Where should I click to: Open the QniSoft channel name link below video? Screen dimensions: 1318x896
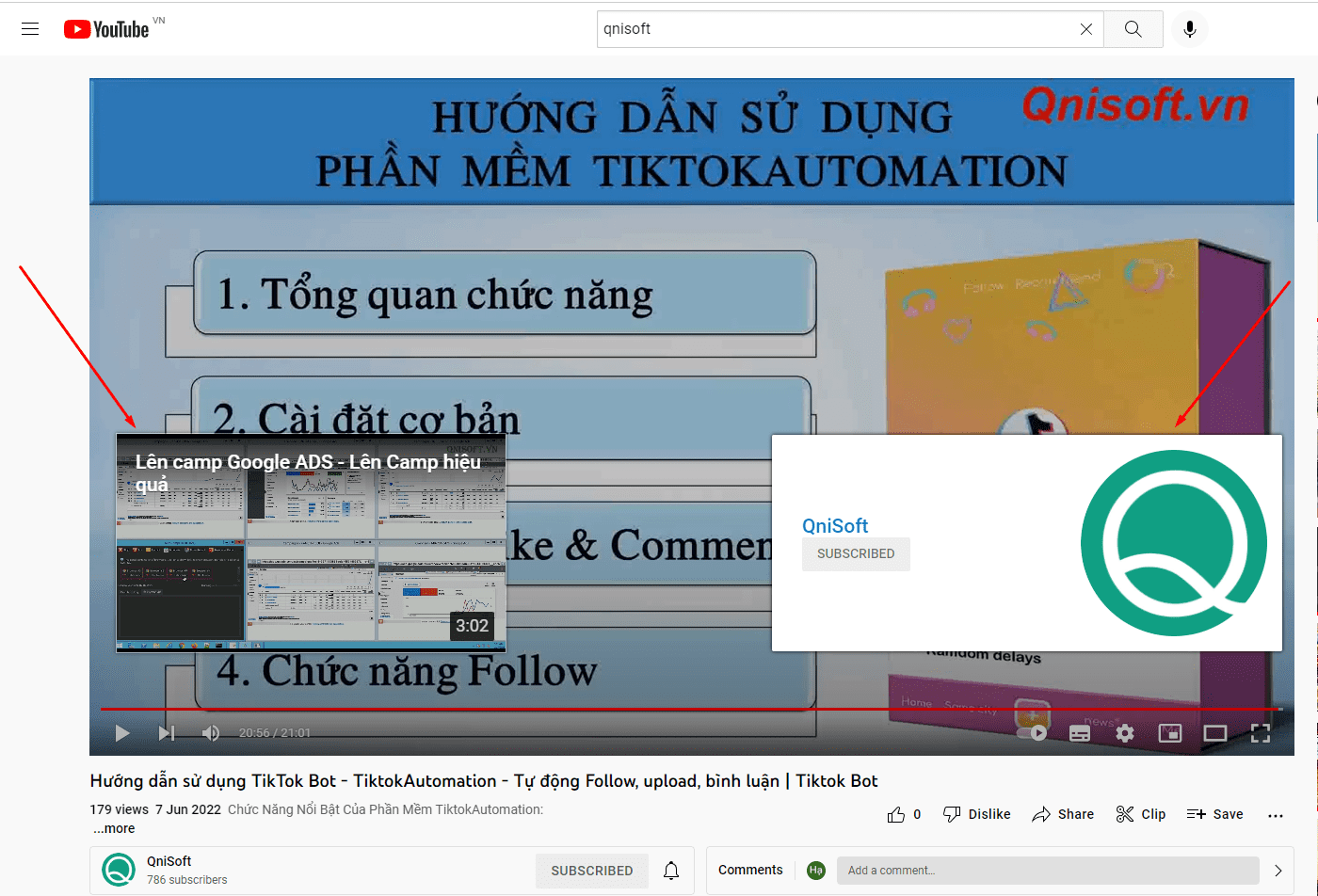tap(169, 861)
